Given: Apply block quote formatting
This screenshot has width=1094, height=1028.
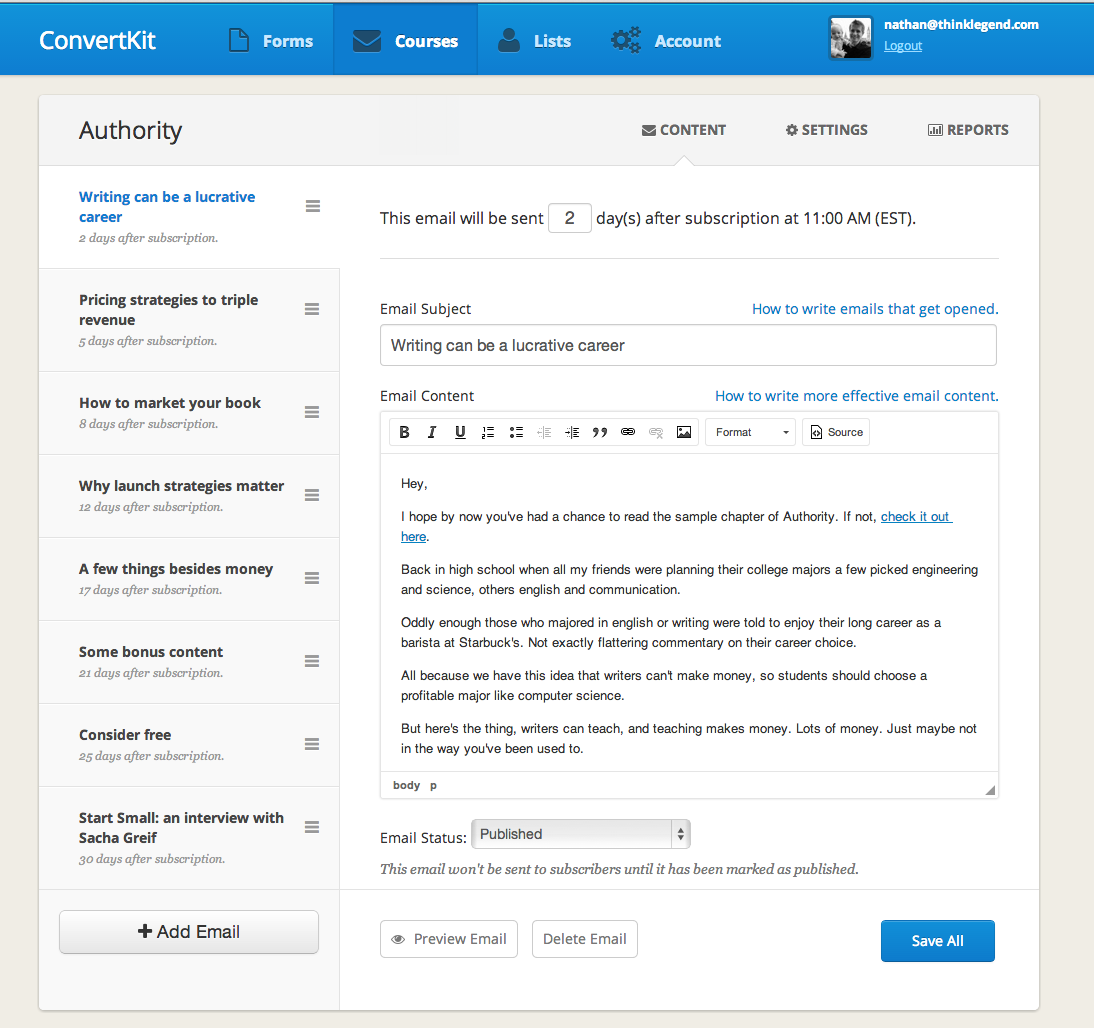Looking at the screenshot, I should tap(600, 432).
